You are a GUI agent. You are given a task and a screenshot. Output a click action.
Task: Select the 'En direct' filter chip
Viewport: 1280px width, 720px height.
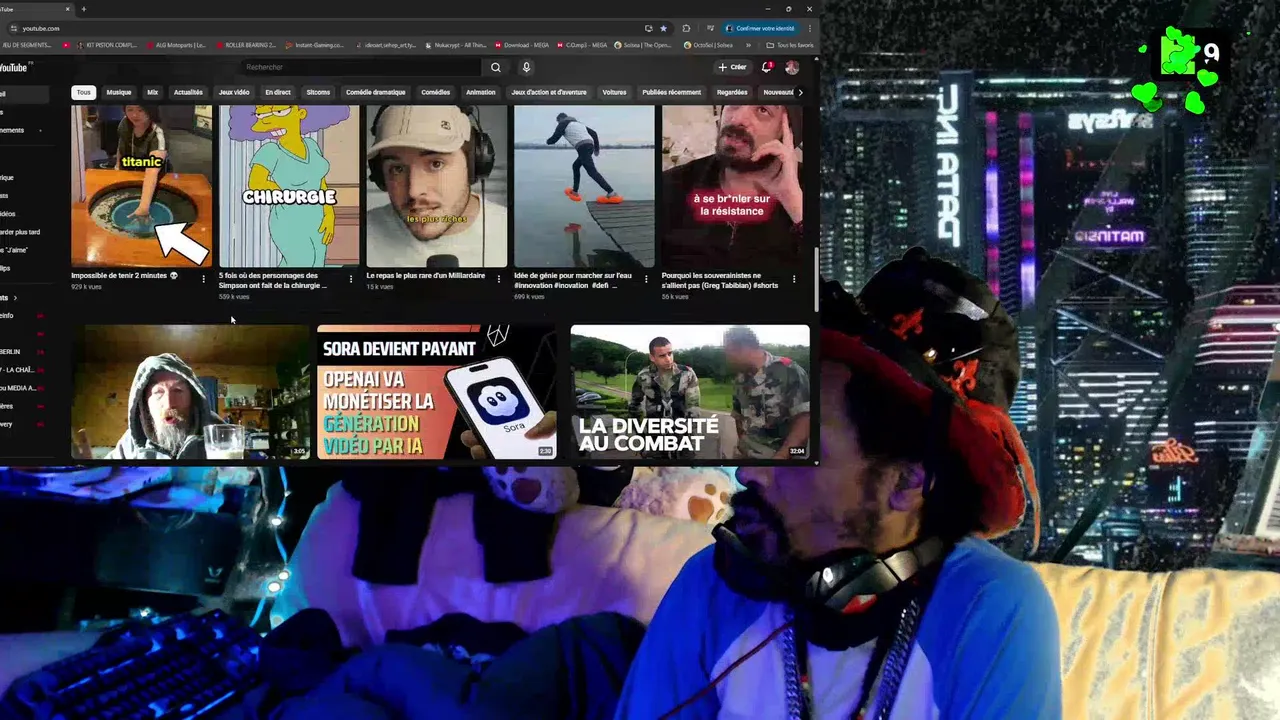(x=278, y=92)
